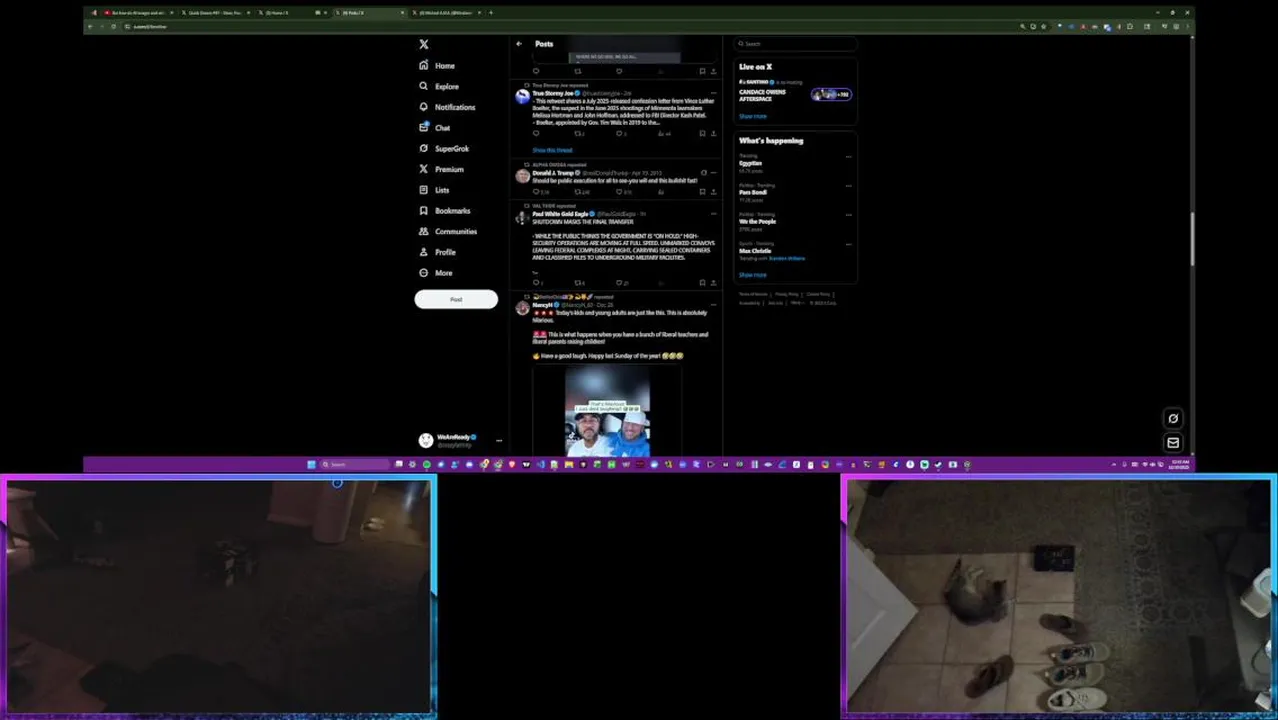The height and width of the screenshot is (720, 1278).
Task: Open the Max Christie trending topic
Action: [x=755, y=251]
